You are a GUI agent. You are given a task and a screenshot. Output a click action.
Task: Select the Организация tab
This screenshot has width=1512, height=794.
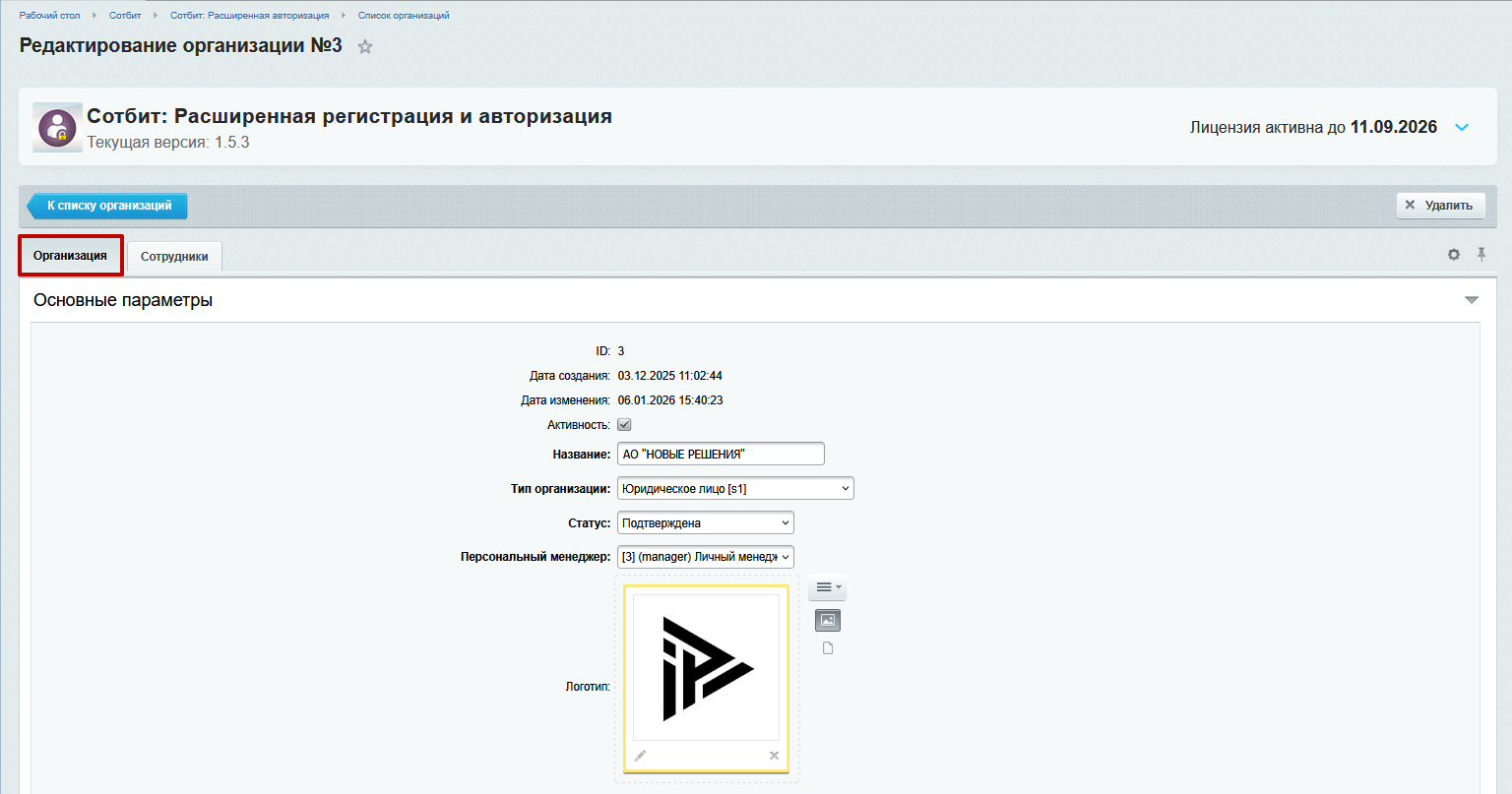tap(70, 256)
